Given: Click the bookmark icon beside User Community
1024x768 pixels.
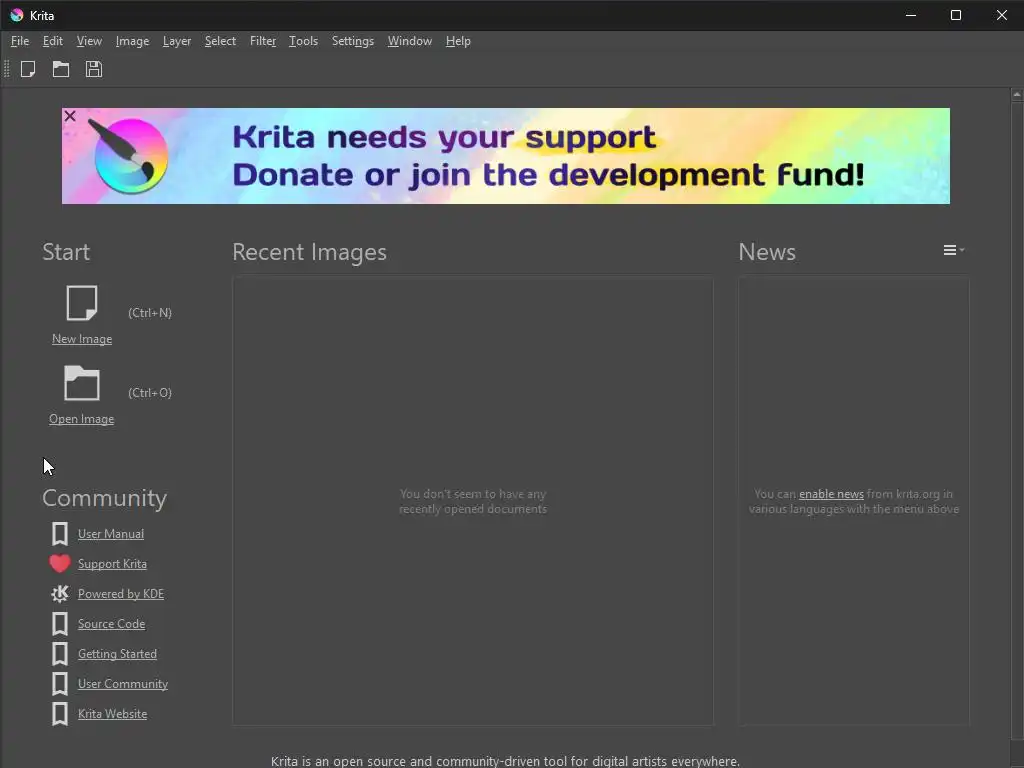Looking at the screenshot, I should 59,684.
